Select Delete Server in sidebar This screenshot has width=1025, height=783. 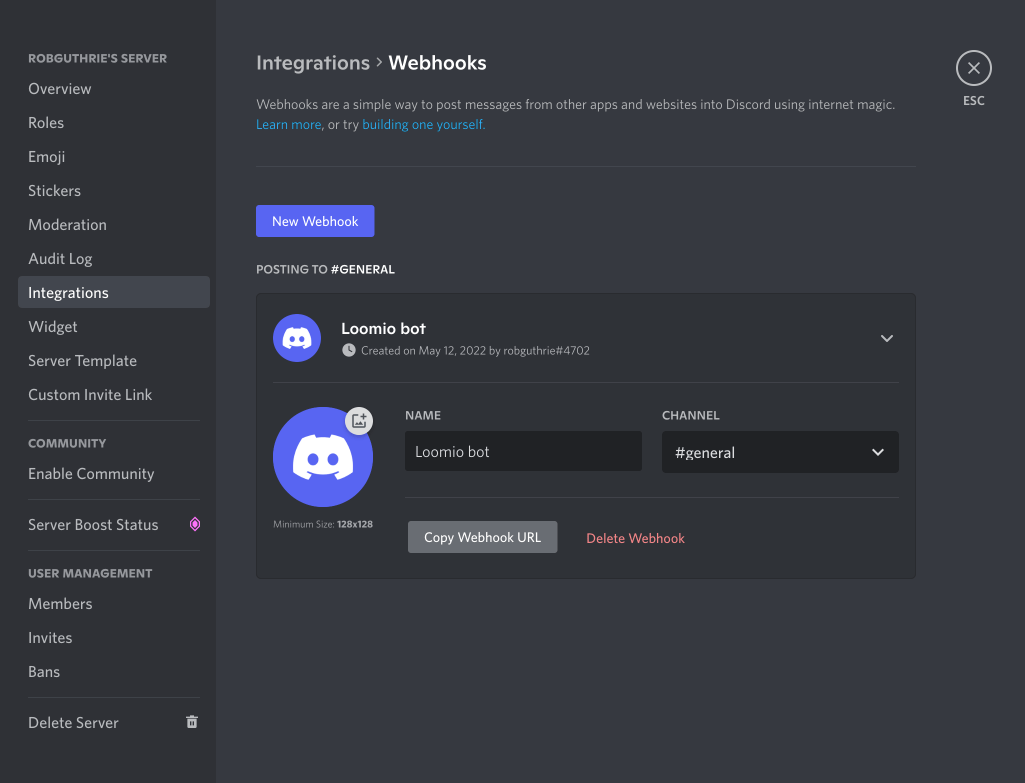[114, 723]
